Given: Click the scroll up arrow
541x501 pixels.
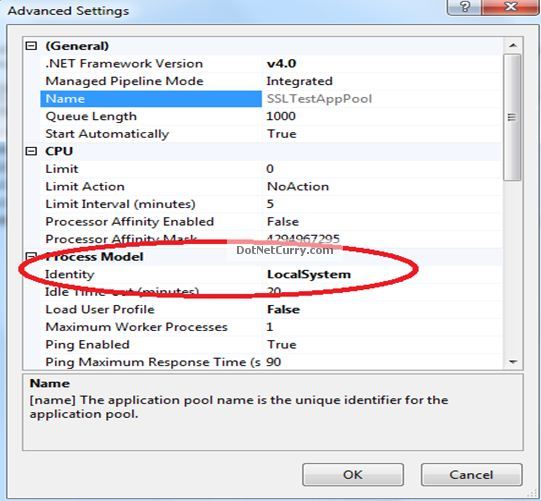Looking at the screenshot, I should tap(513, 45).
